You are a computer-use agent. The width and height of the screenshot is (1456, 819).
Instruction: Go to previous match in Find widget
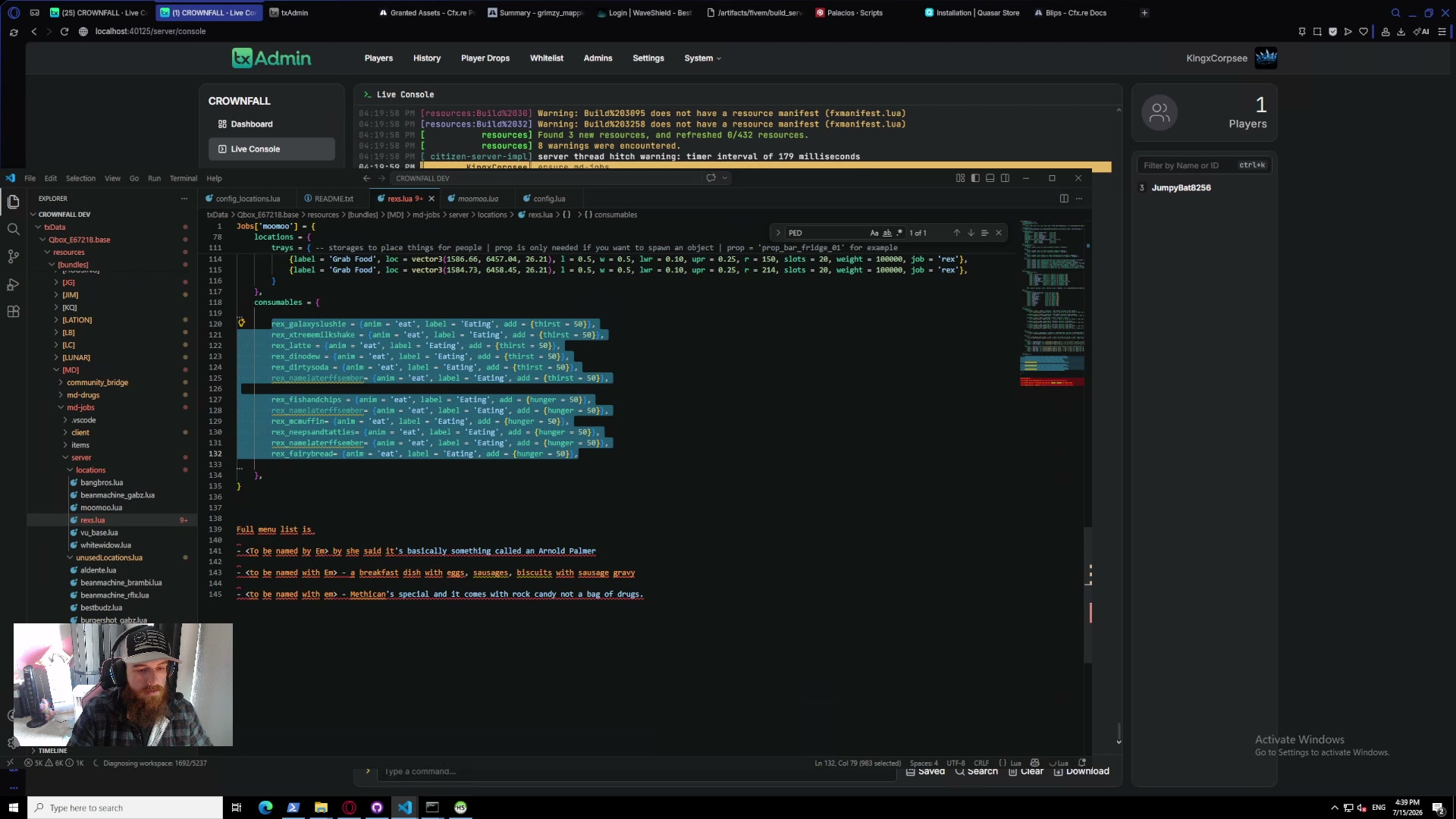956,233
